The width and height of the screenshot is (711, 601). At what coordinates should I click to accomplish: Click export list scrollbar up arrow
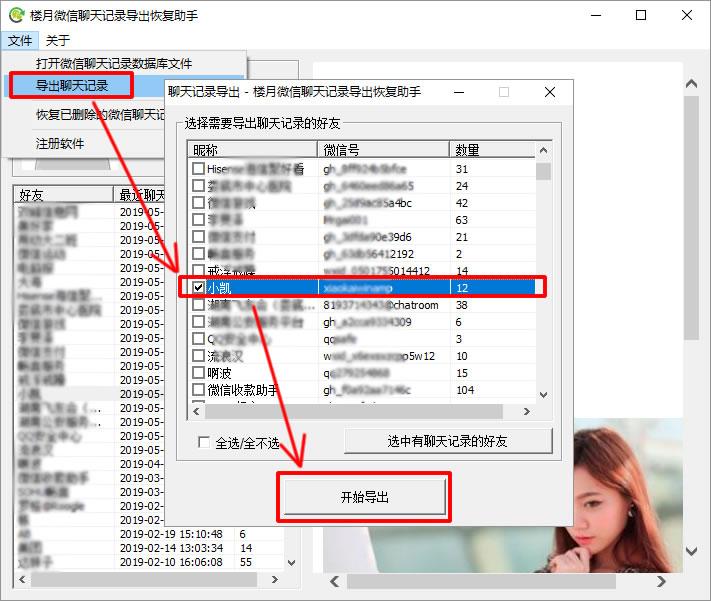point(543,150)
